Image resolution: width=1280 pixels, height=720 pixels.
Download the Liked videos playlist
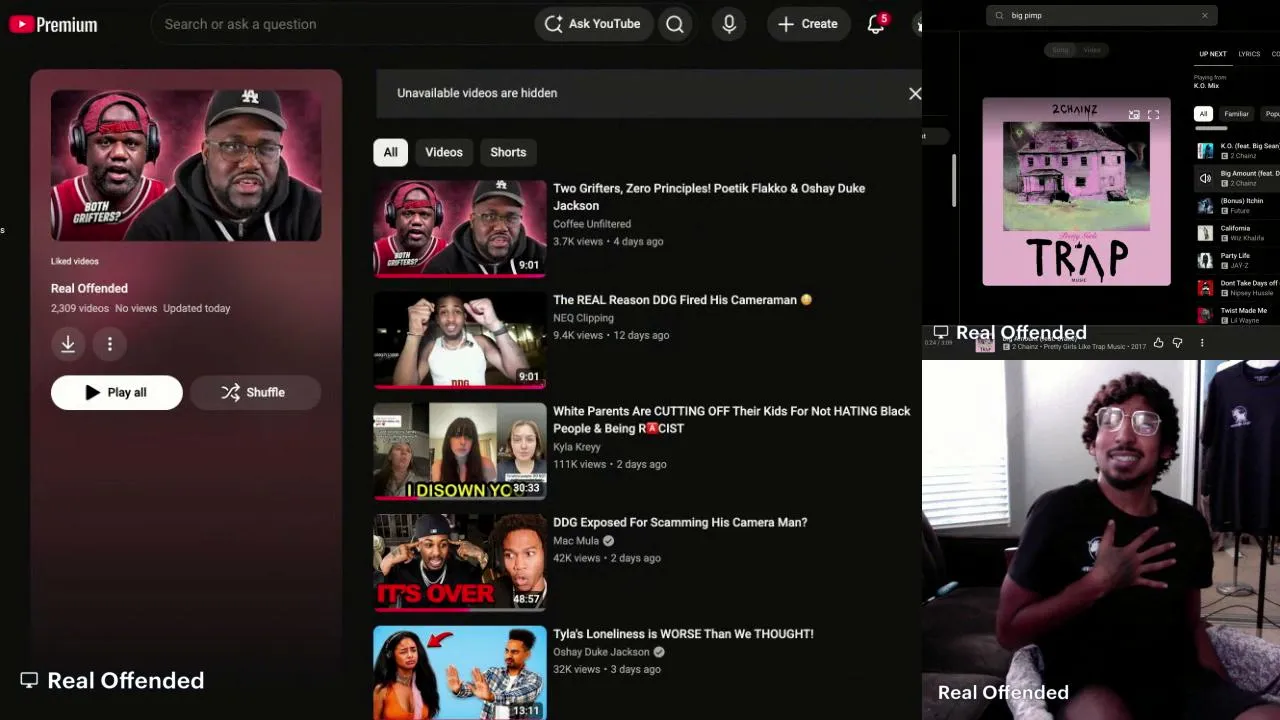[68, 344]
